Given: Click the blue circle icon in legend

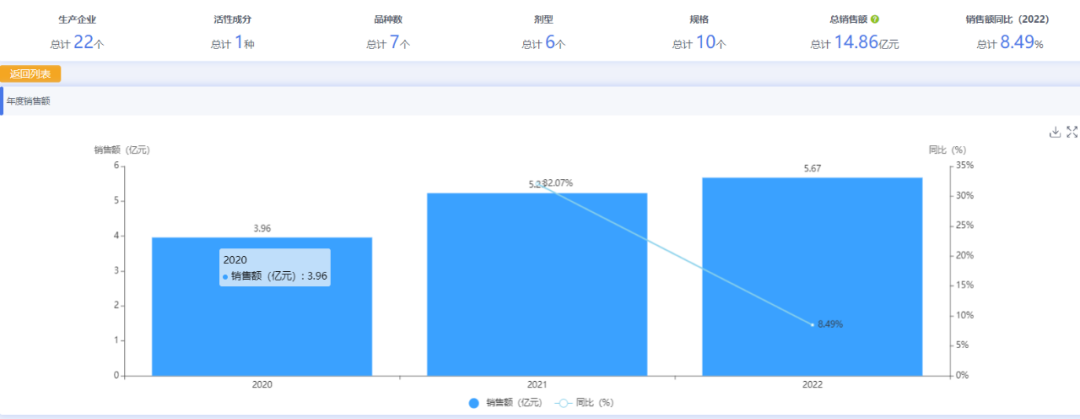Looking at the screenshot, I should click(x=474, y=403).
